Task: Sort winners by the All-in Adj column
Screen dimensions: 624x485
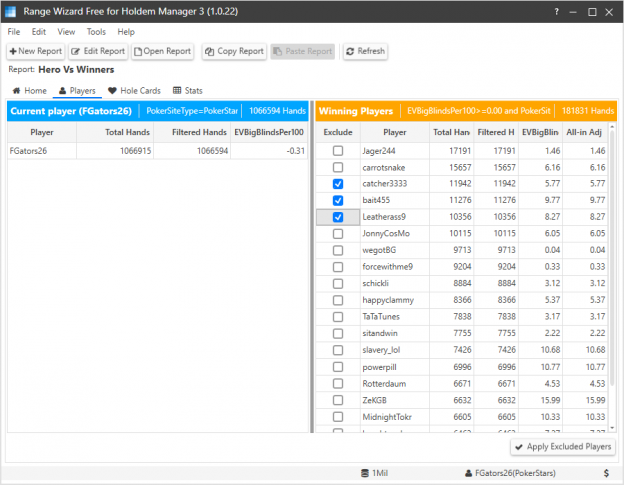Action: point(584,132)
